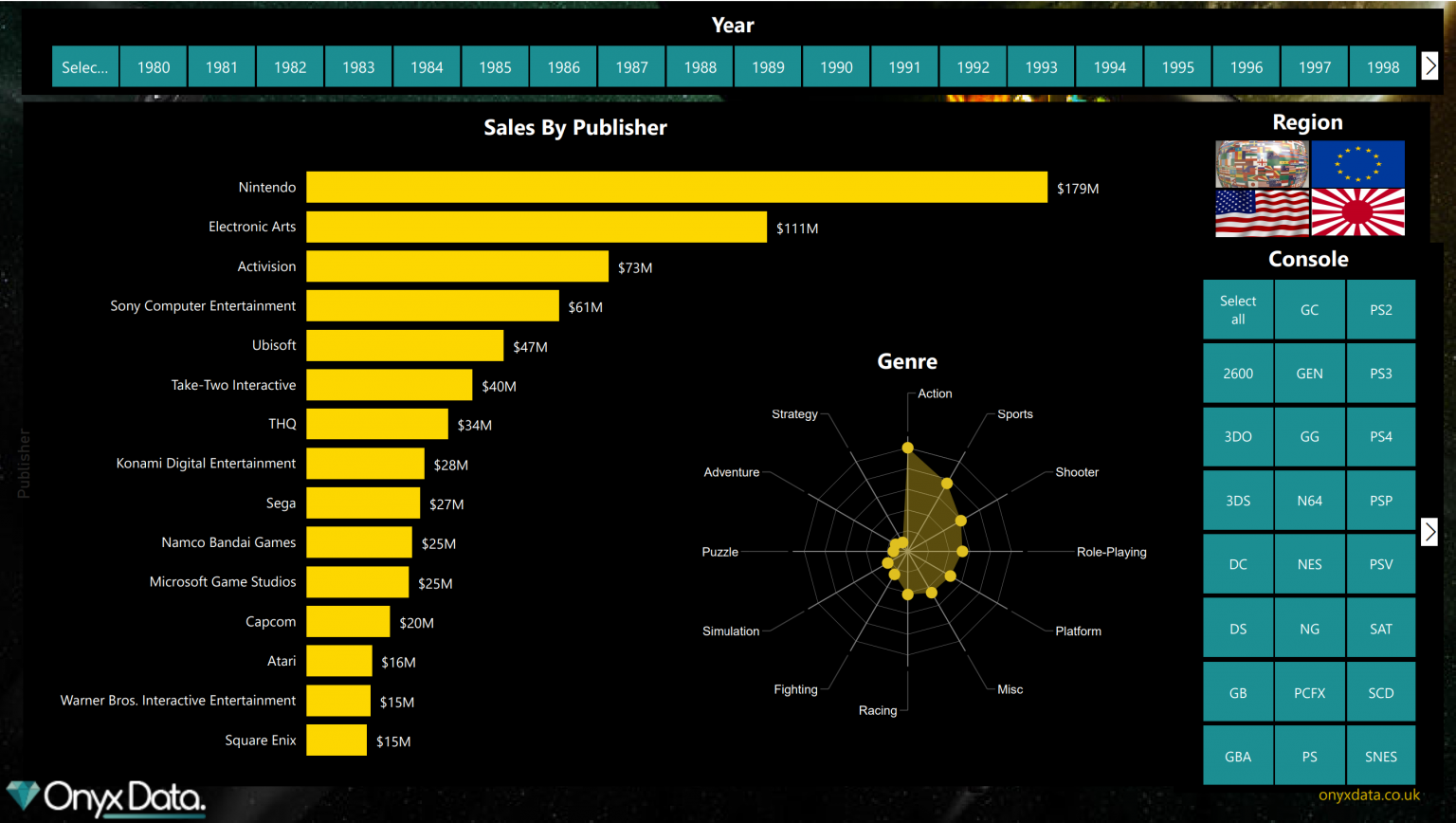
Task: Filter by year 1986
Action: [x=563, y=66]
